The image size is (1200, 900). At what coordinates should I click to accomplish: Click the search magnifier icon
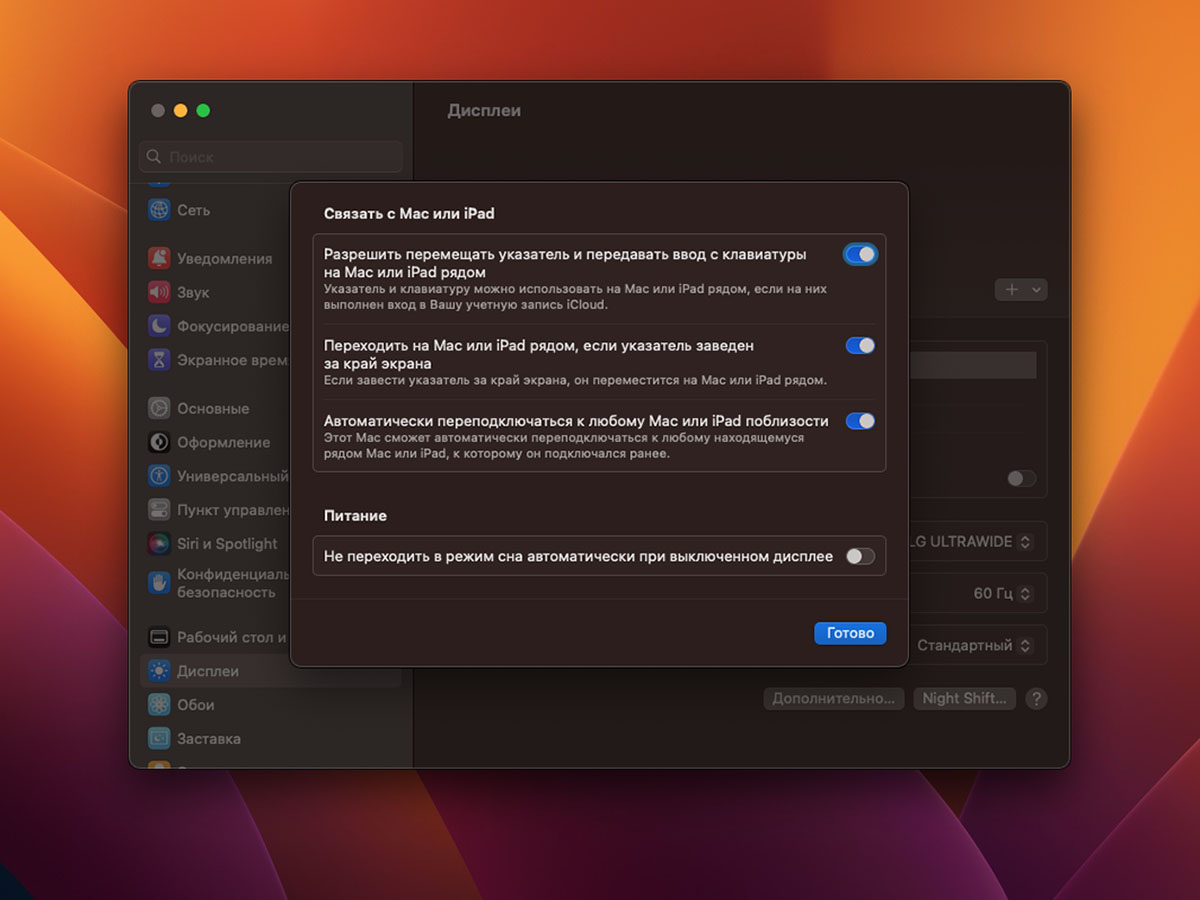(154, 157)
